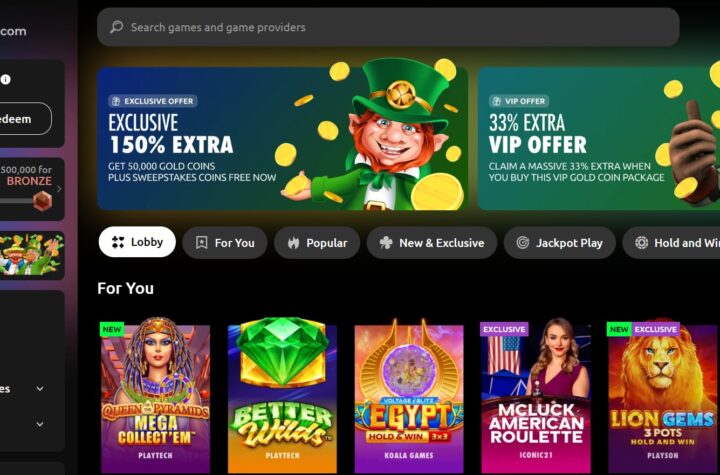Focus the search games and providers field

point(388,27)
